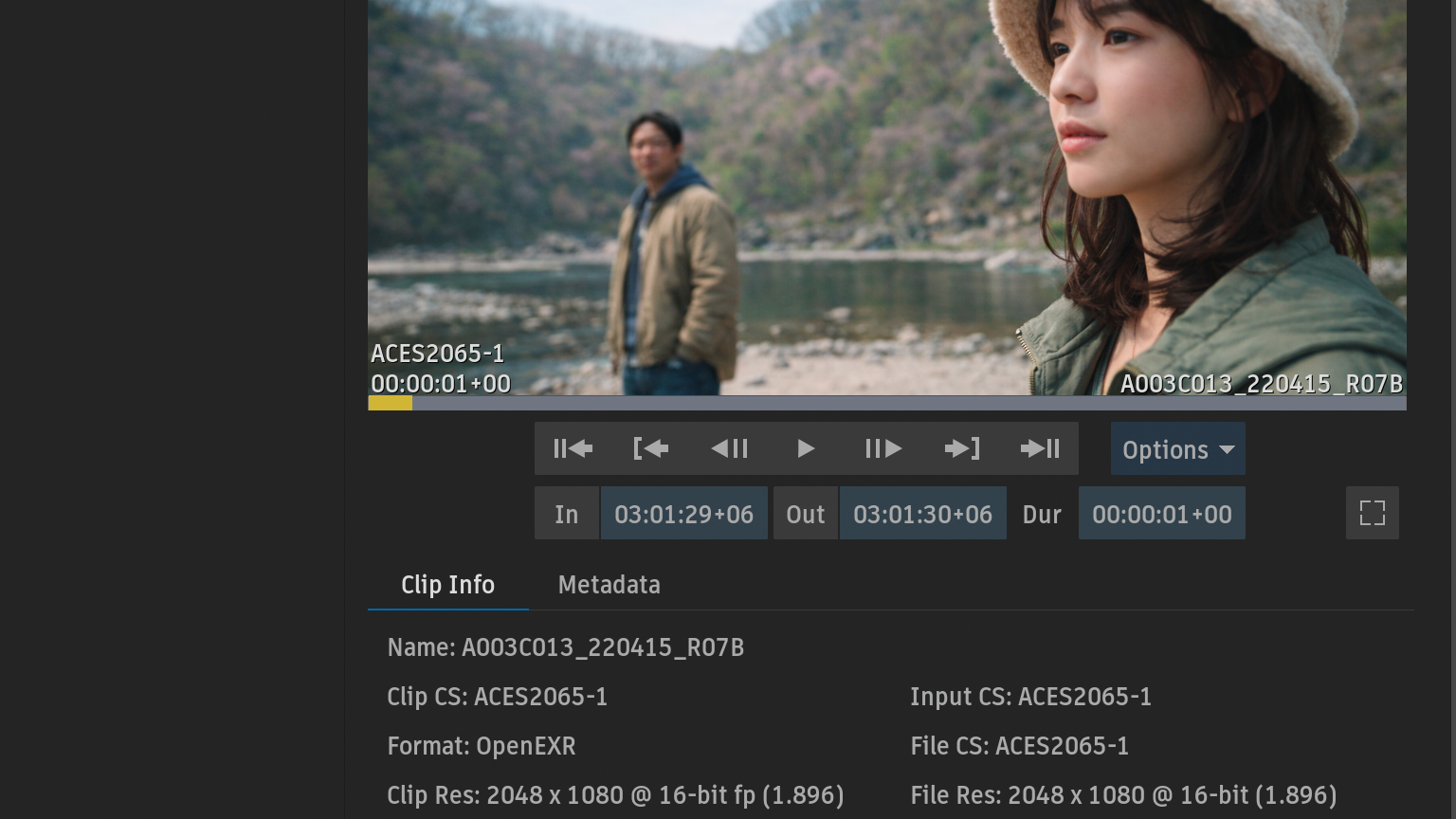This screenshot has width=1456, height=819.
Task: Click the gray scrub bar under the viewer
Action: pos(908,404)
